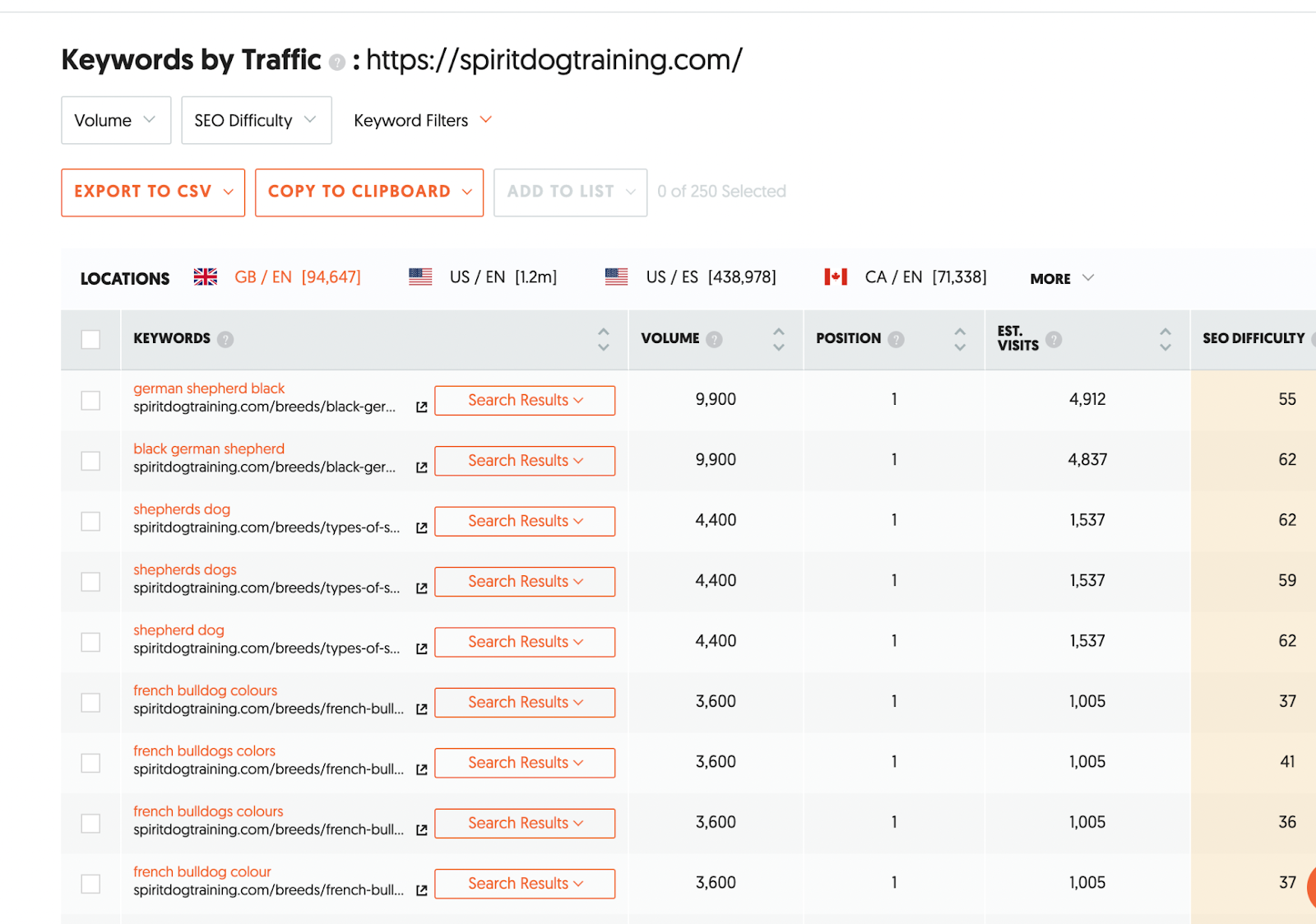Open the french bulldog colour keyword link
This screenshot has height=924, width=1316.
pos(202,871)
